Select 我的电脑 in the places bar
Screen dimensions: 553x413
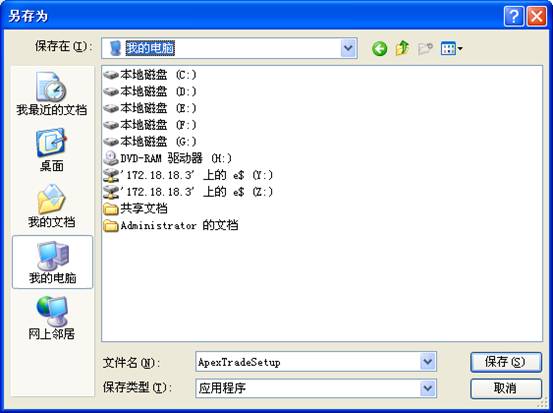pos(52,262)
